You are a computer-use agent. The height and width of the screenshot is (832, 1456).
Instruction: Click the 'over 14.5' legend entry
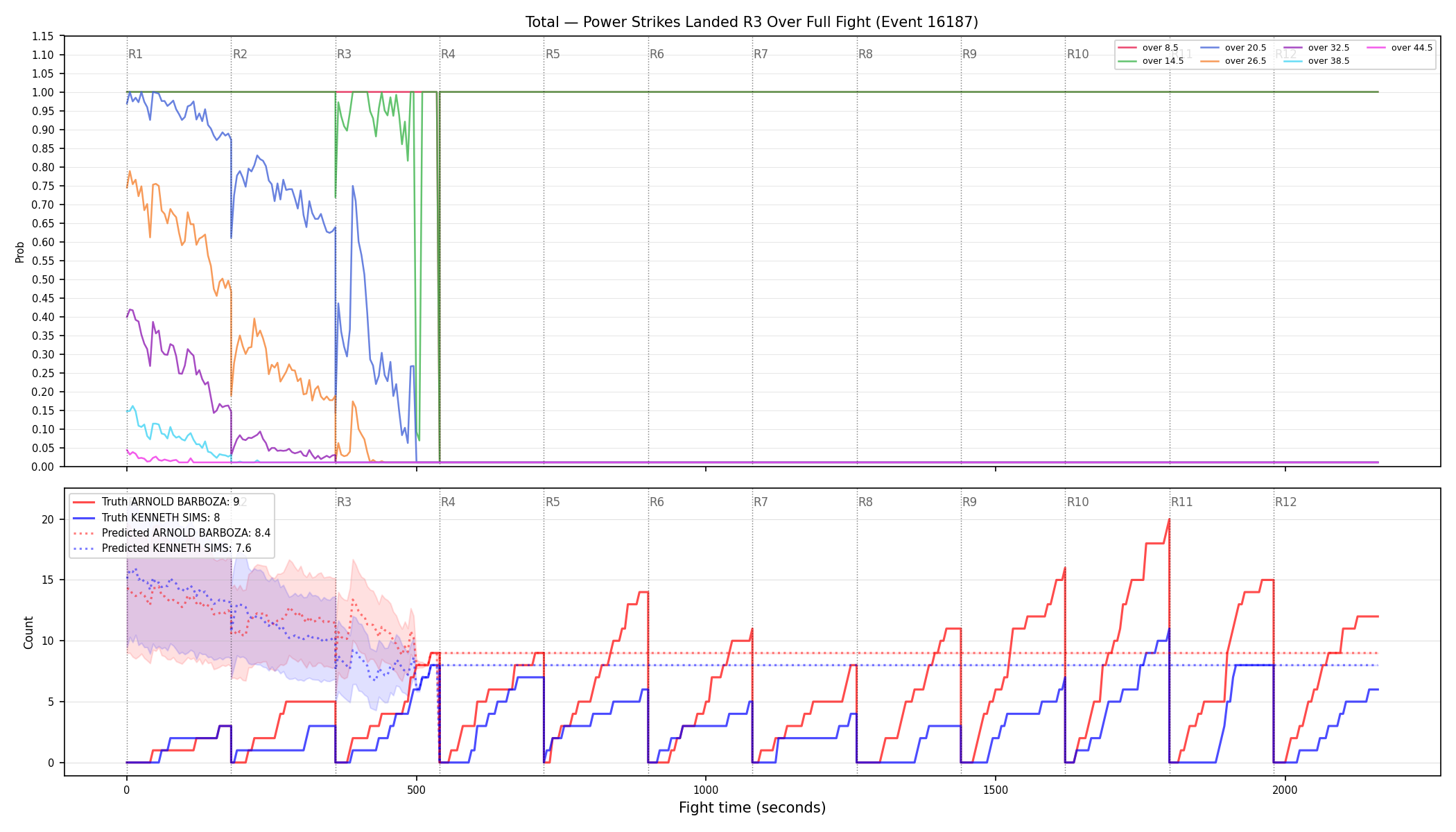click(1151, 61)
